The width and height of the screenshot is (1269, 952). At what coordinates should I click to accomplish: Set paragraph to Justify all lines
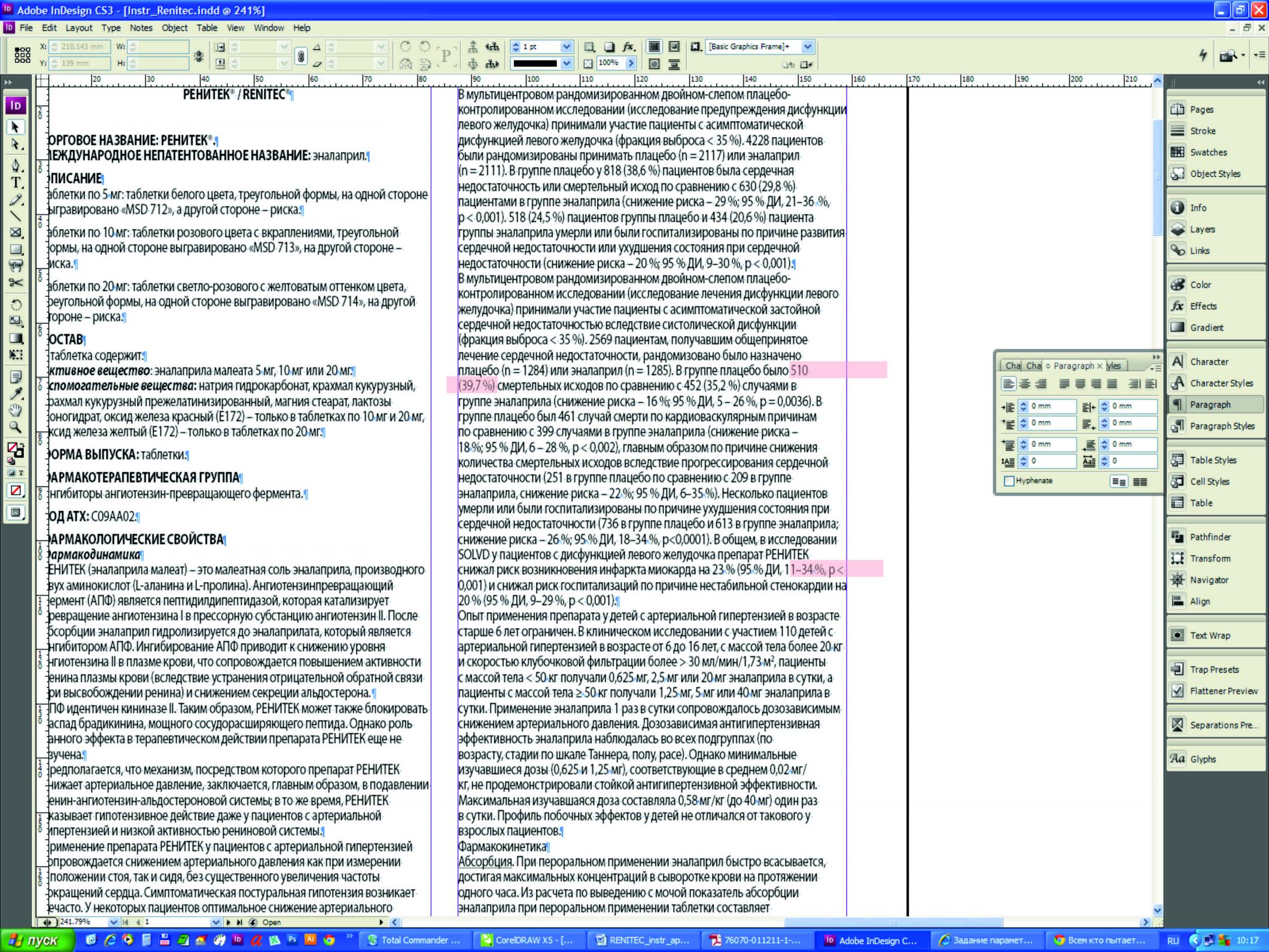(1112, 384)
